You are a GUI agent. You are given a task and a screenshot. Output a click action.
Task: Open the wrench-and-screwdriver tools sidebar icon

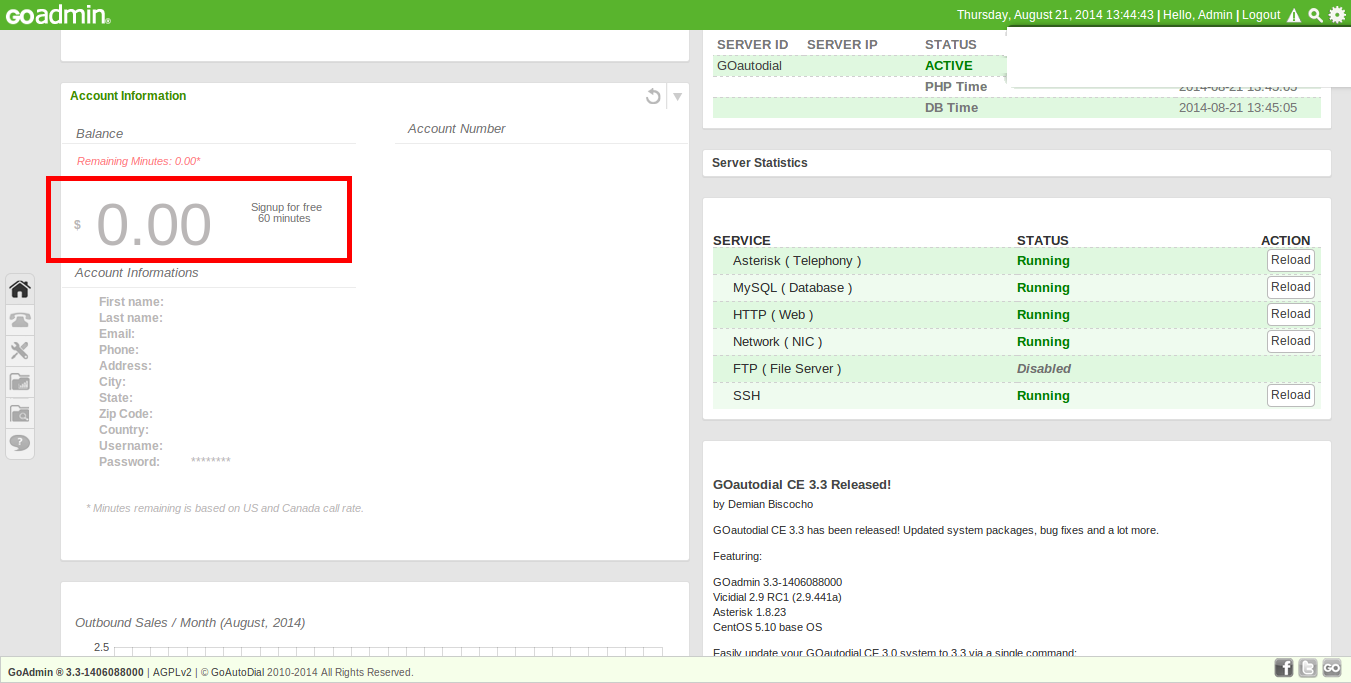[20, 350]
